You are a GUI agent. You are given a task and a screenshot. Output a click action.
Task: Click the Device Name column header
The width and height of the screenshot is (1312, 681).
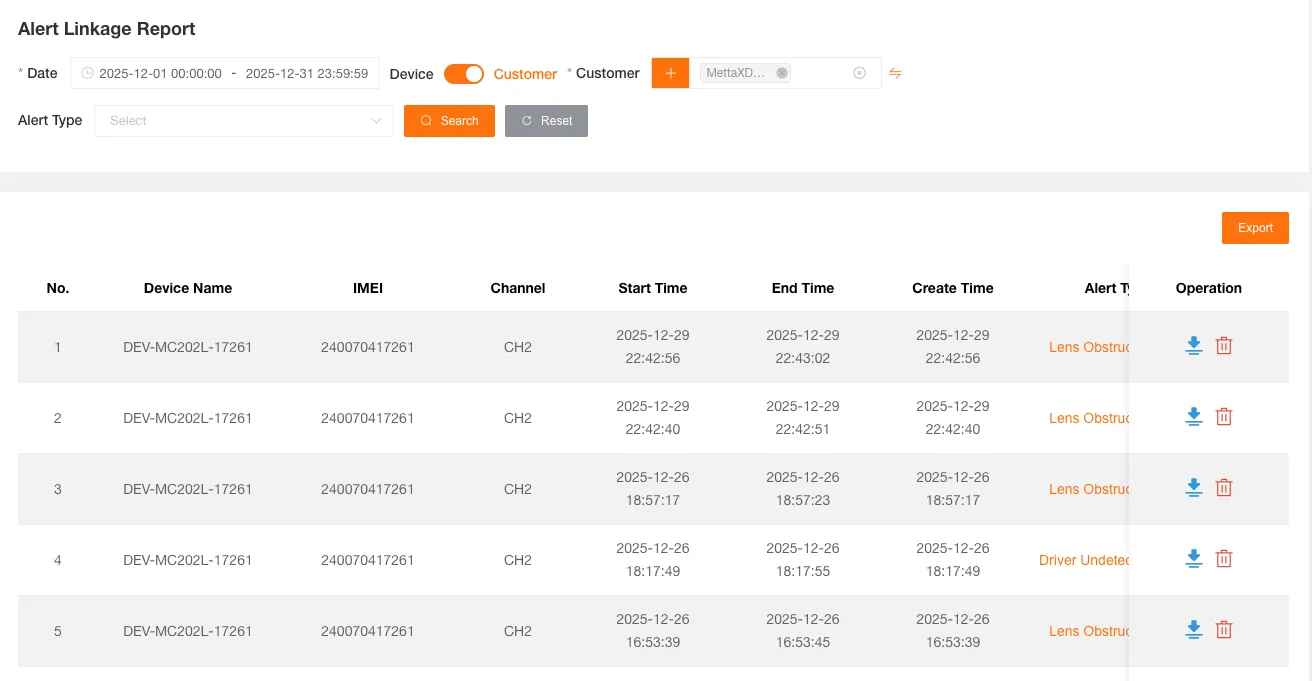(x=187, y=288)
